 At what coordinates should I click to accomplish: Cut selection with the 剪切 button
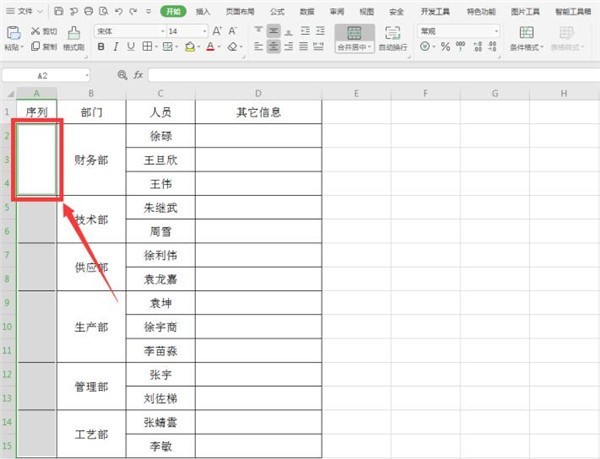pos(44,31)
